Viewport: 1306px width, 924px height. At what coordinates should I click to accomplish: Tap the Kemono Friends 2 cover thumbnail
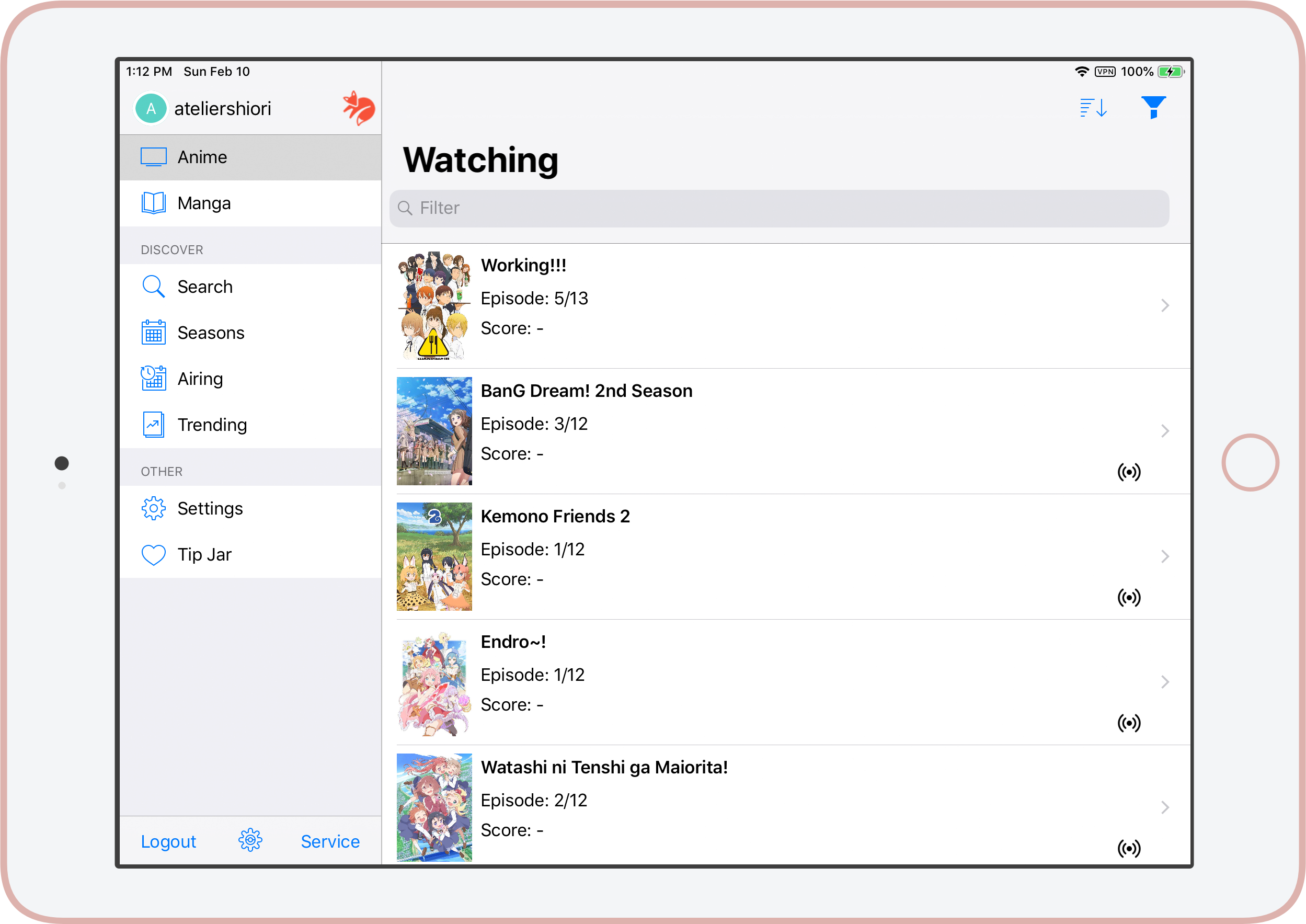point(434,556)
